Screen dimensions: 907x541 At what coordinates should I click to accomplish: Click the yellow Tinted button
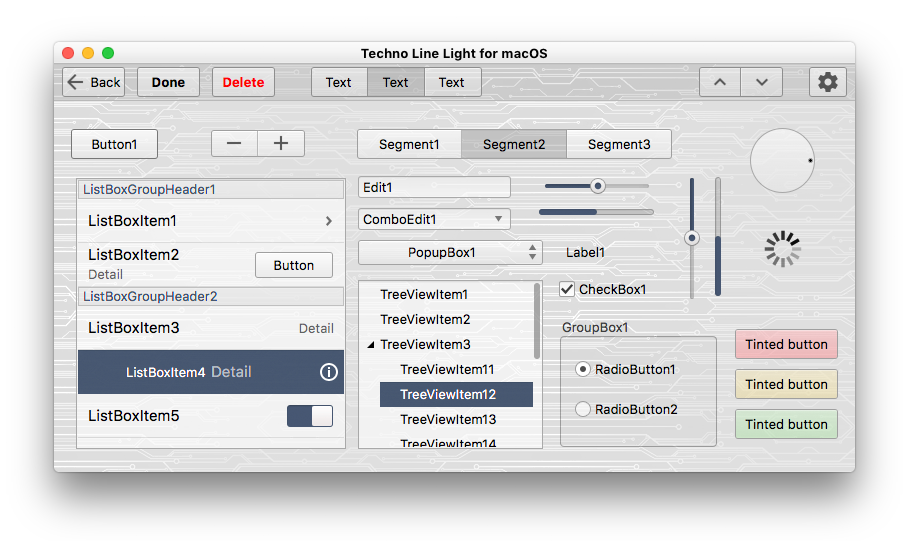786,384
